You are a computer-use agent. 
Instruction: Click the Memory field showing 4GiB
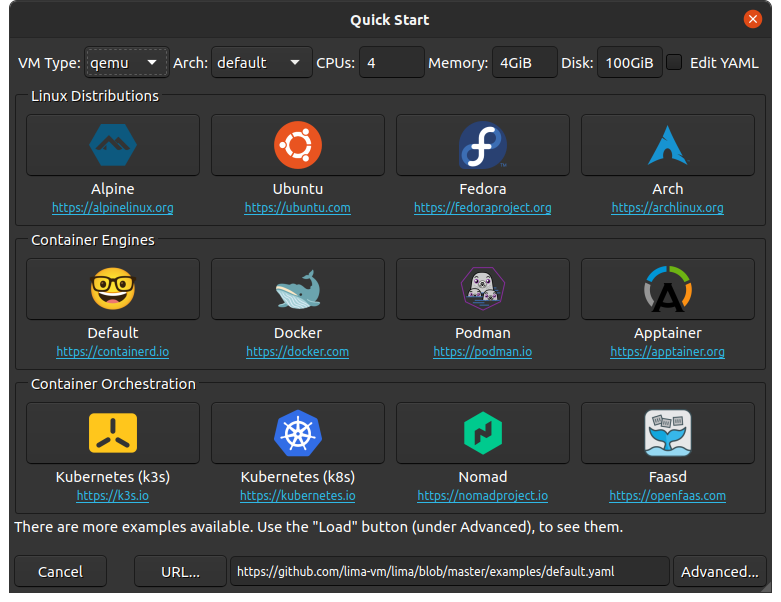tap(524, 62)
